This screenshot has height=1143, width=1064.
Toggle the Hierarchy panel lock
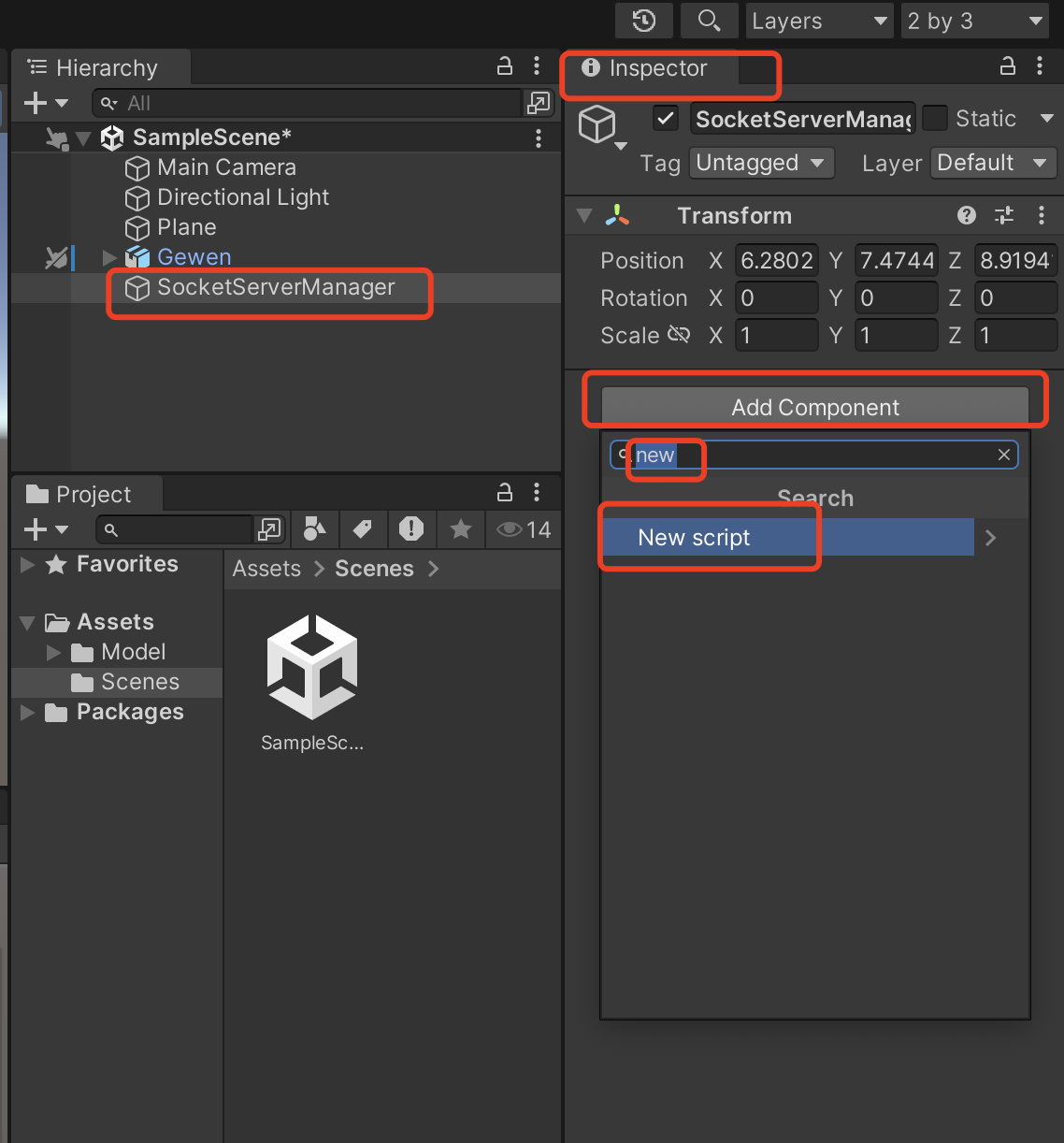pos(505,65)
